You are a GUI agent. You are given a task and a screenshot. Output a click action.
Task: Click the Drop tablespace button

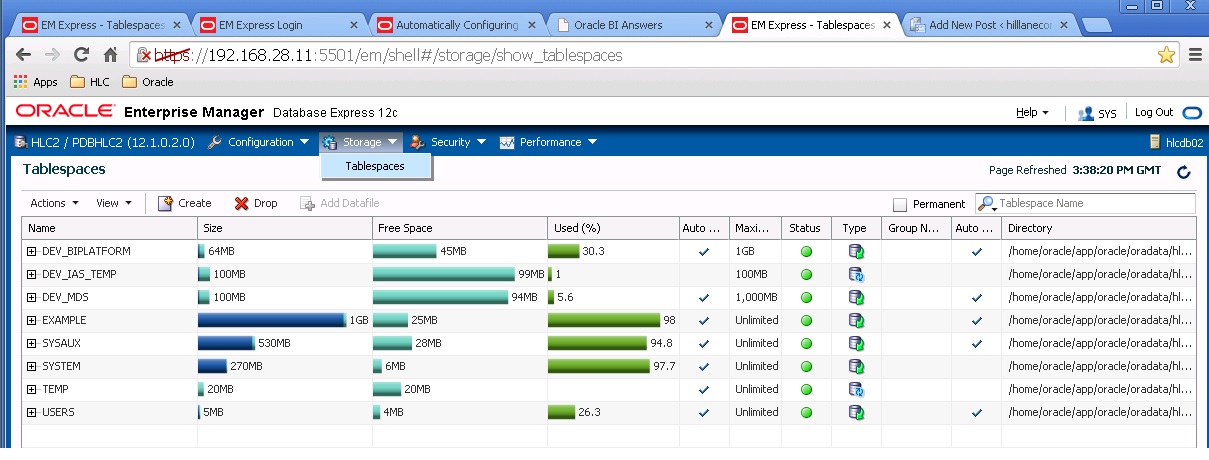[256, 203]
